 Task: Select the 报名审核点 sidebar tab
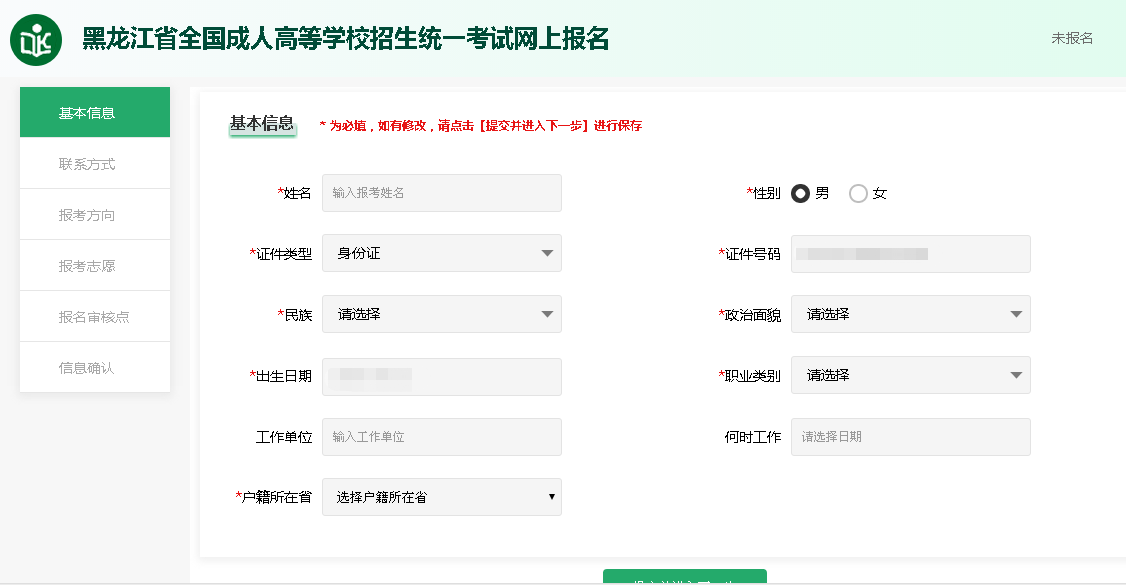pos(95,317)
